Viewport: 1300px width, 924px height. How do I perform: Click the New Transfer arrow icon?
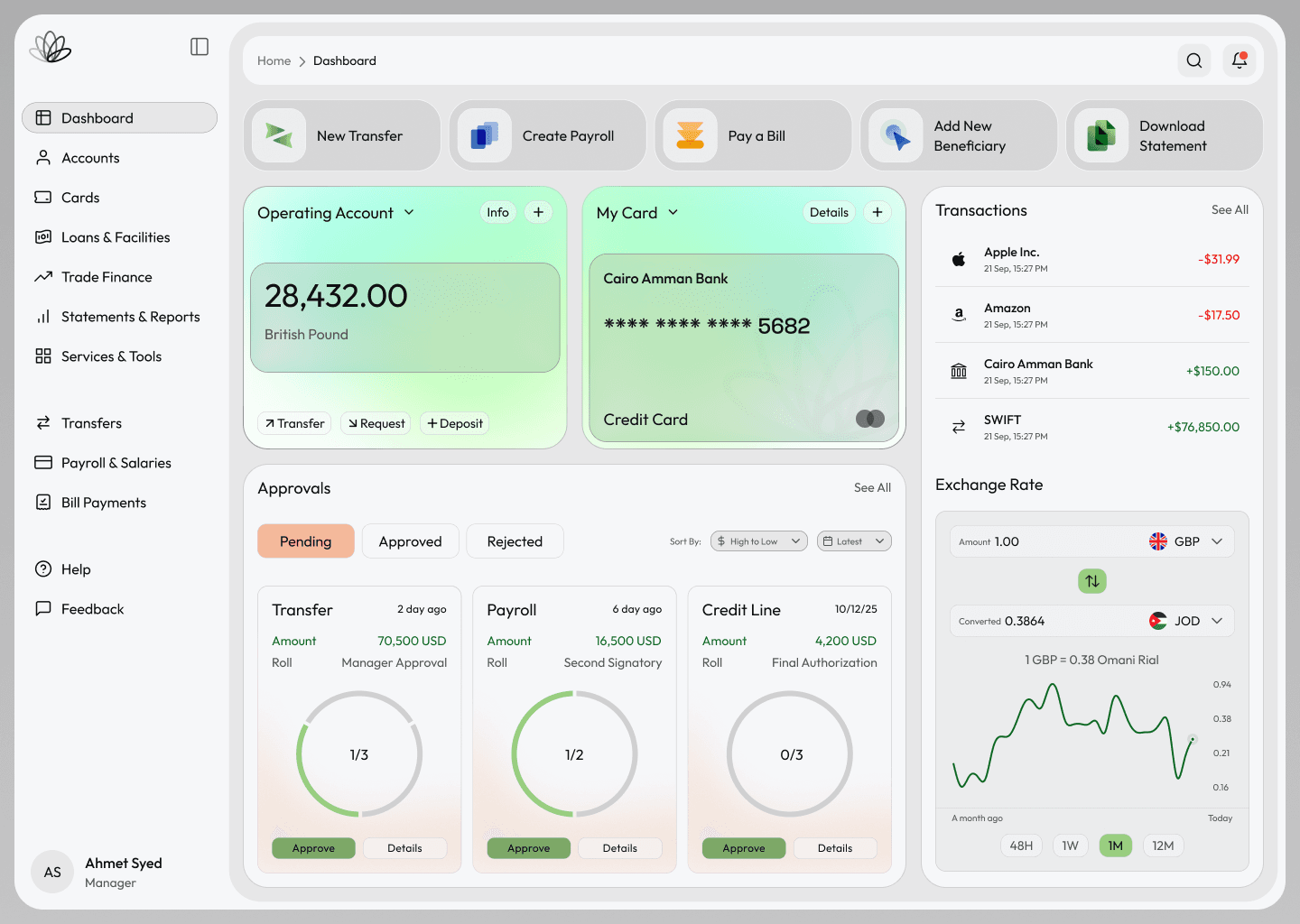pyautogui.click(x=279, y=135)
